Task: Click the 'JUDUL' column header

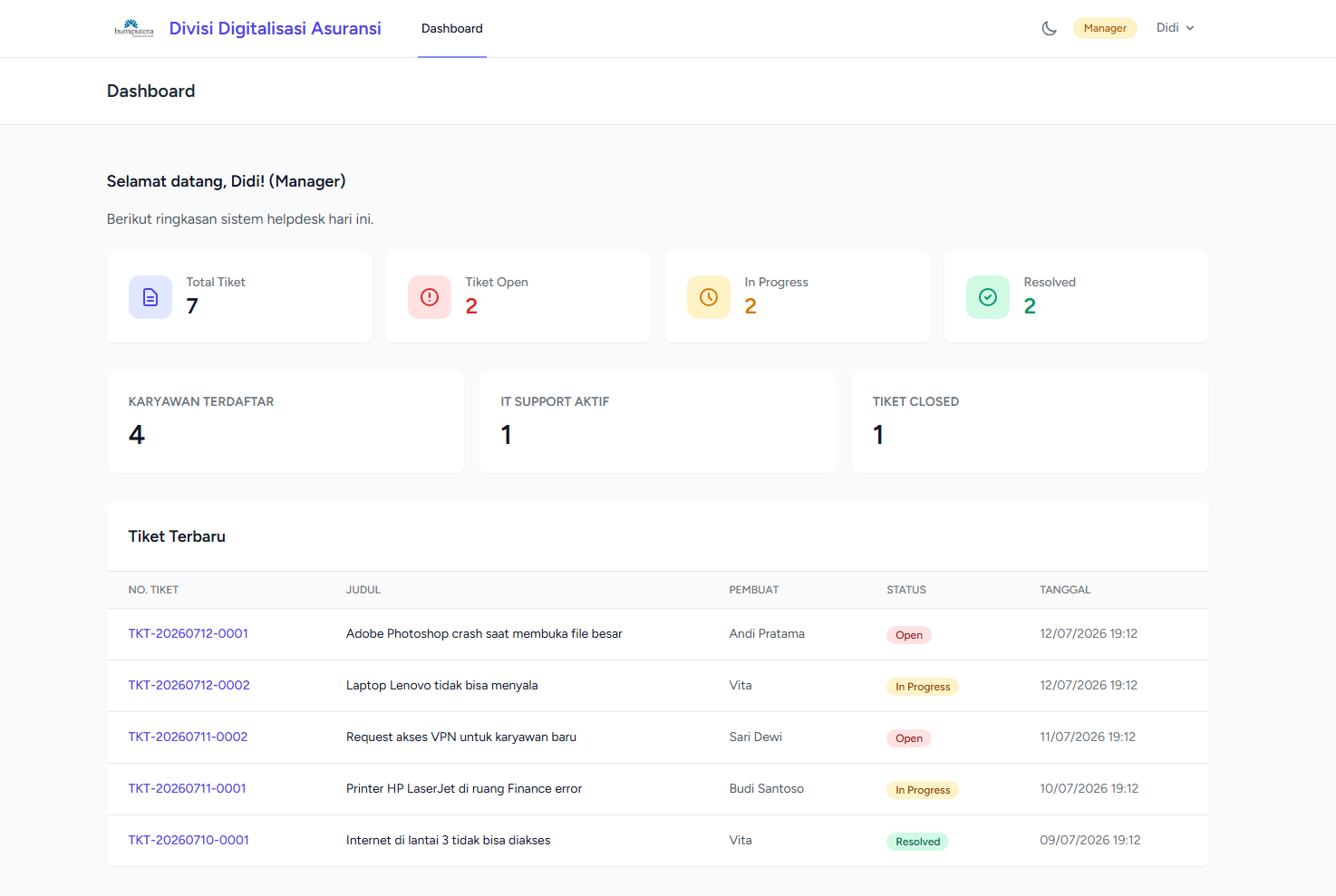Action: pyautogui.click(x=363, y=590)
